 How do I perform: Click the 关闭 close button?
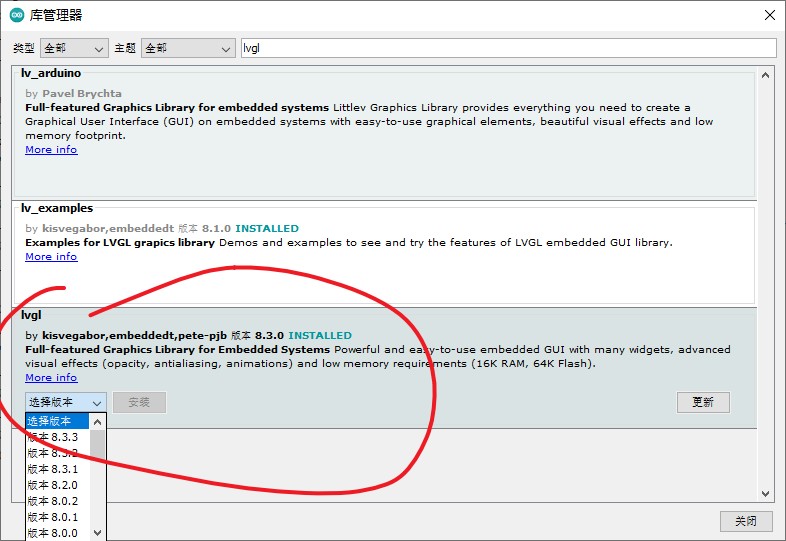click(746, 521)
